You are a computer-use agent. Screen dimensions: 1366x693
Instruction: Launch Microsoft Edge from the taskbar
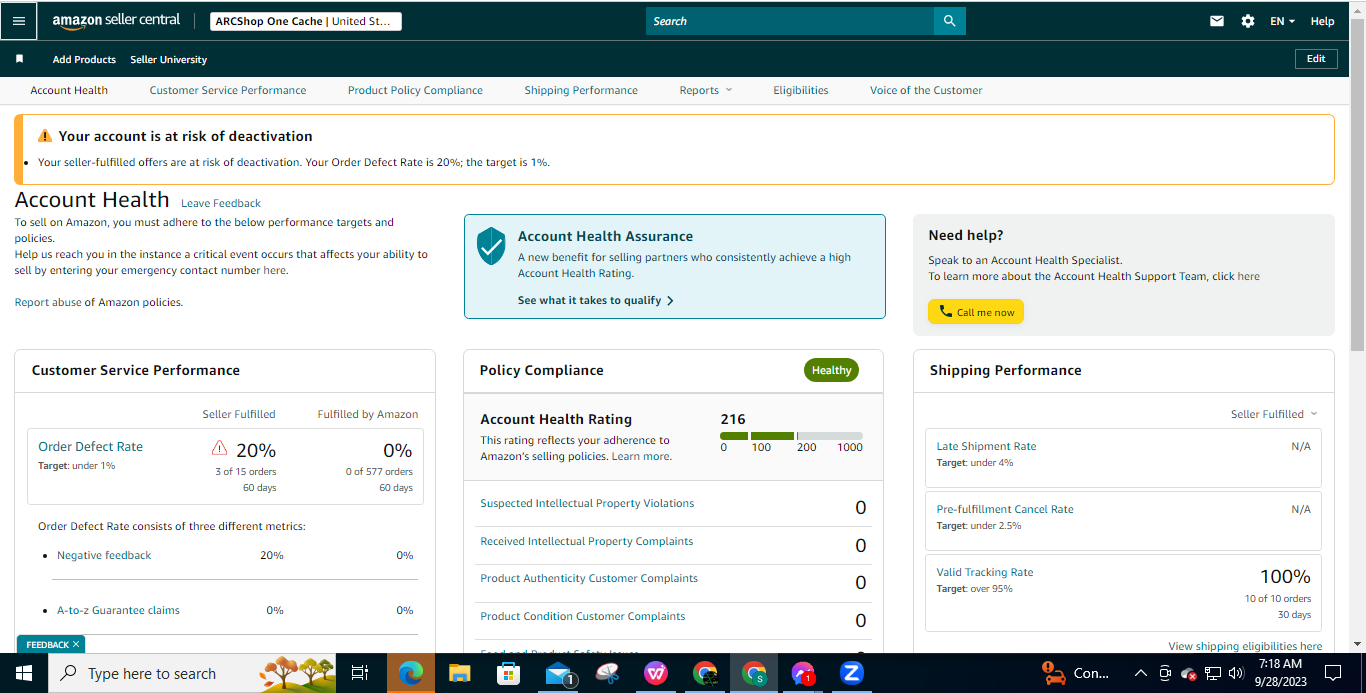[x=410, y=673]
